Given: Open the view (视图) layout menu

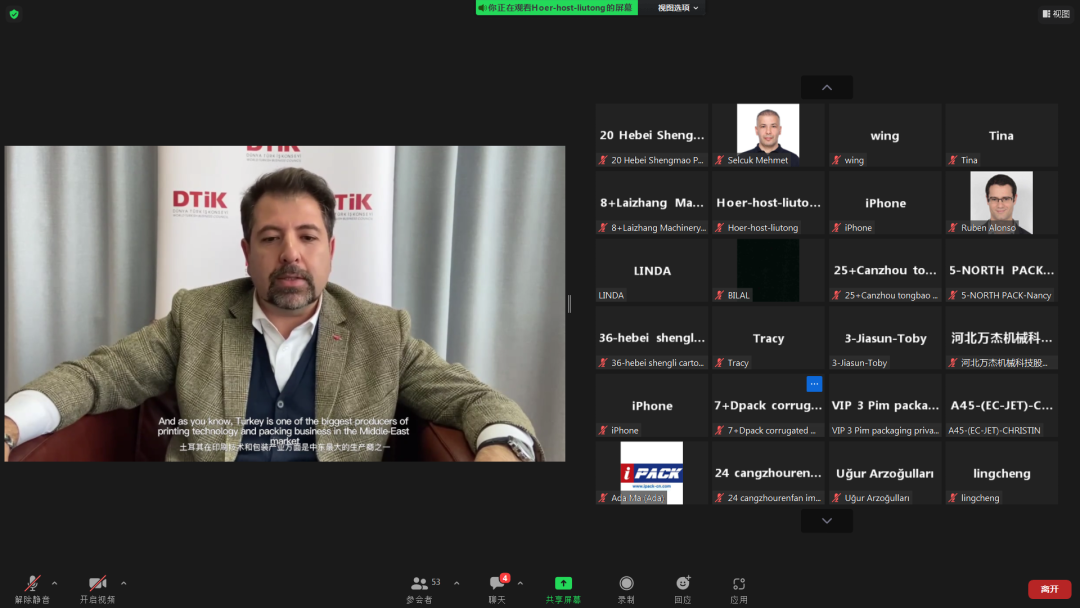Looking at the screenshot, I should tap(1055, 14).
